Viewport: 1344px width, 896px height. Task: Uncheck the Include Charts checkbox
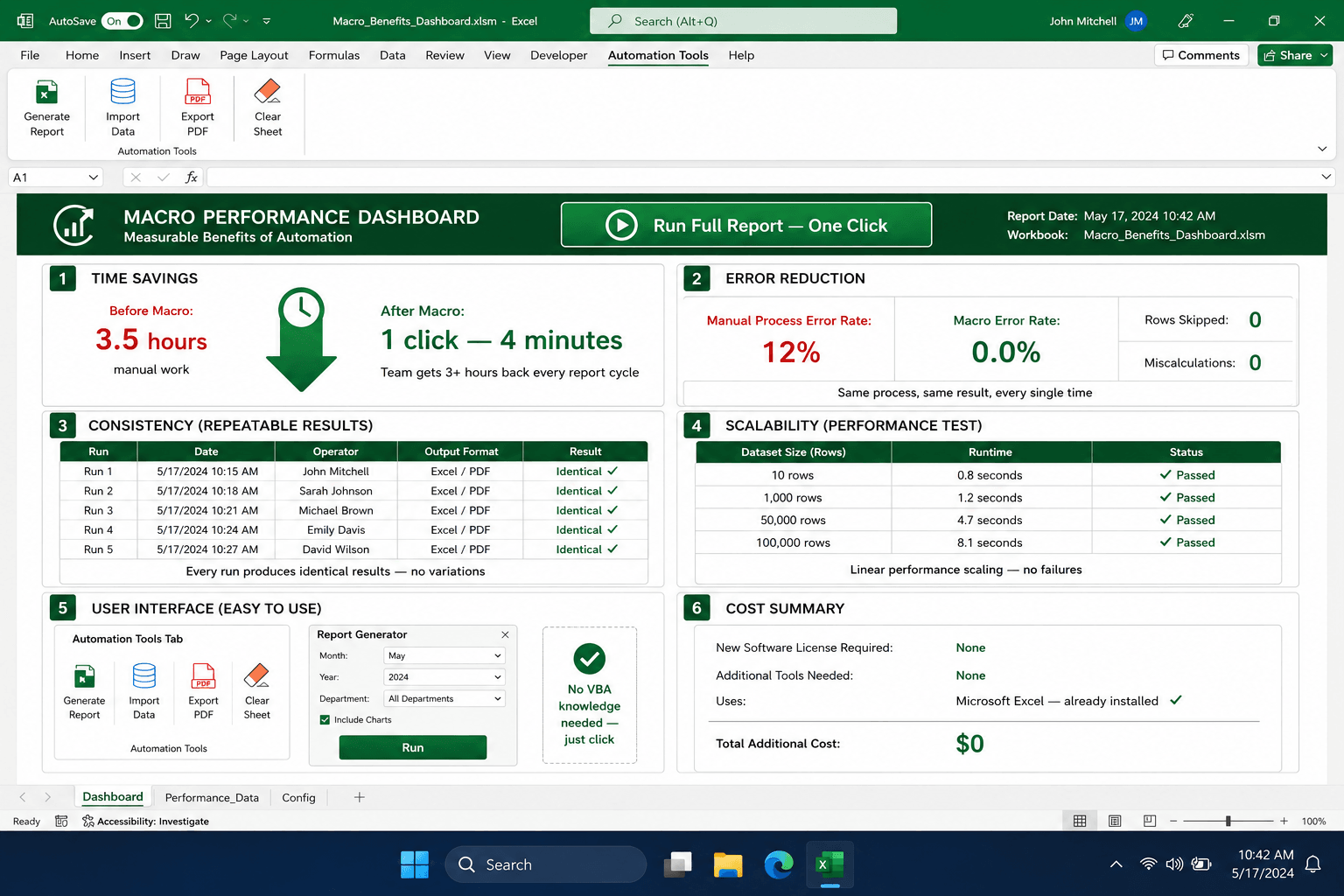[325, 720]
